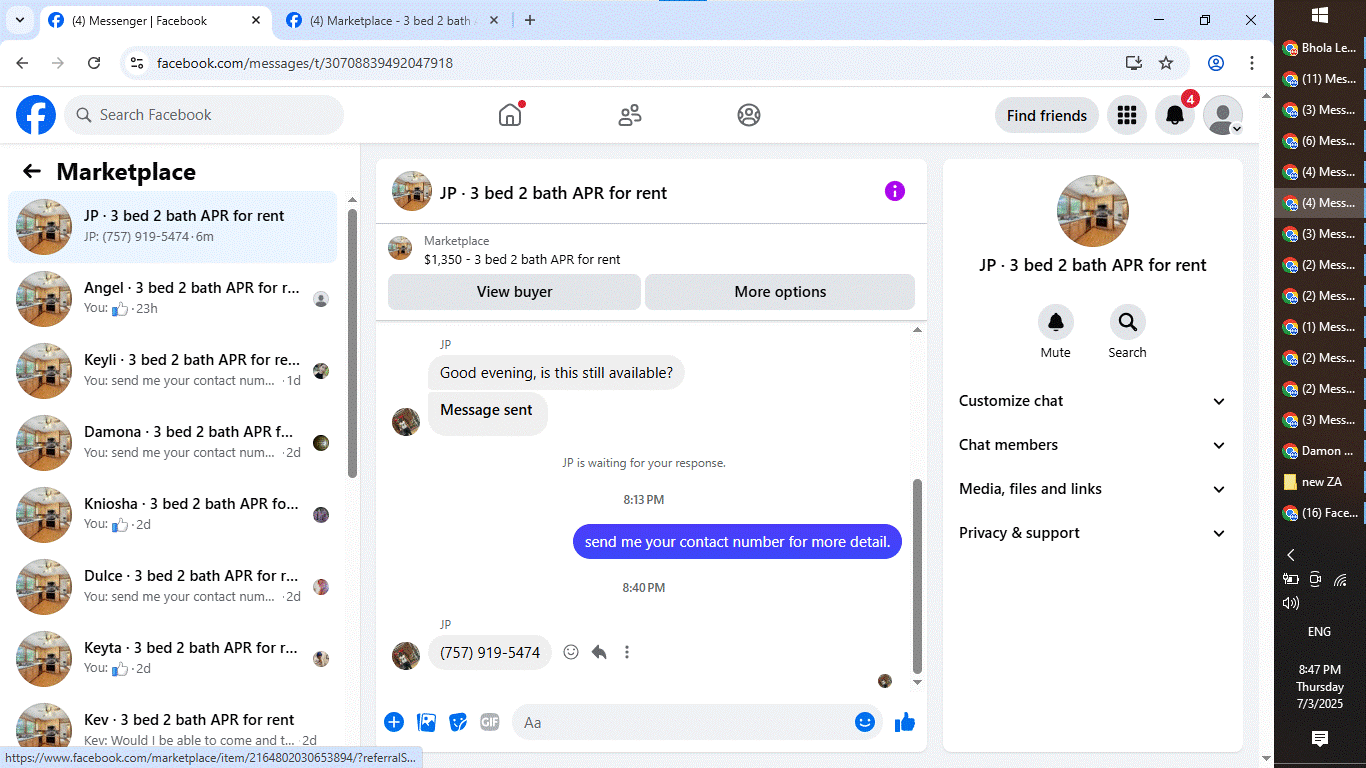Open the Angel conversation
This screenshot has height=768, width=1366.
172,299
